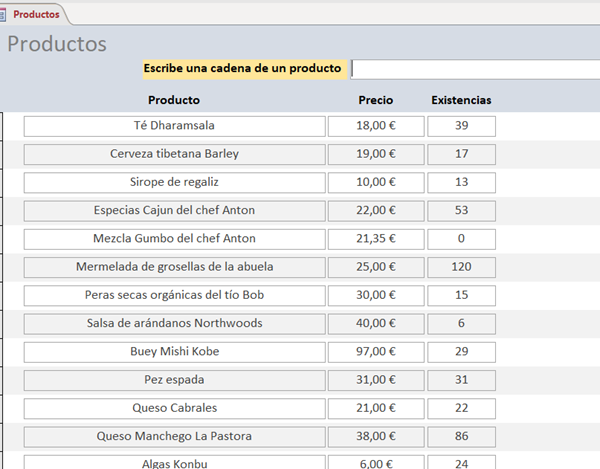This screenshot has width=600, height=469.
Task: Click the Precio column header label
Action: tap(376, 100)
